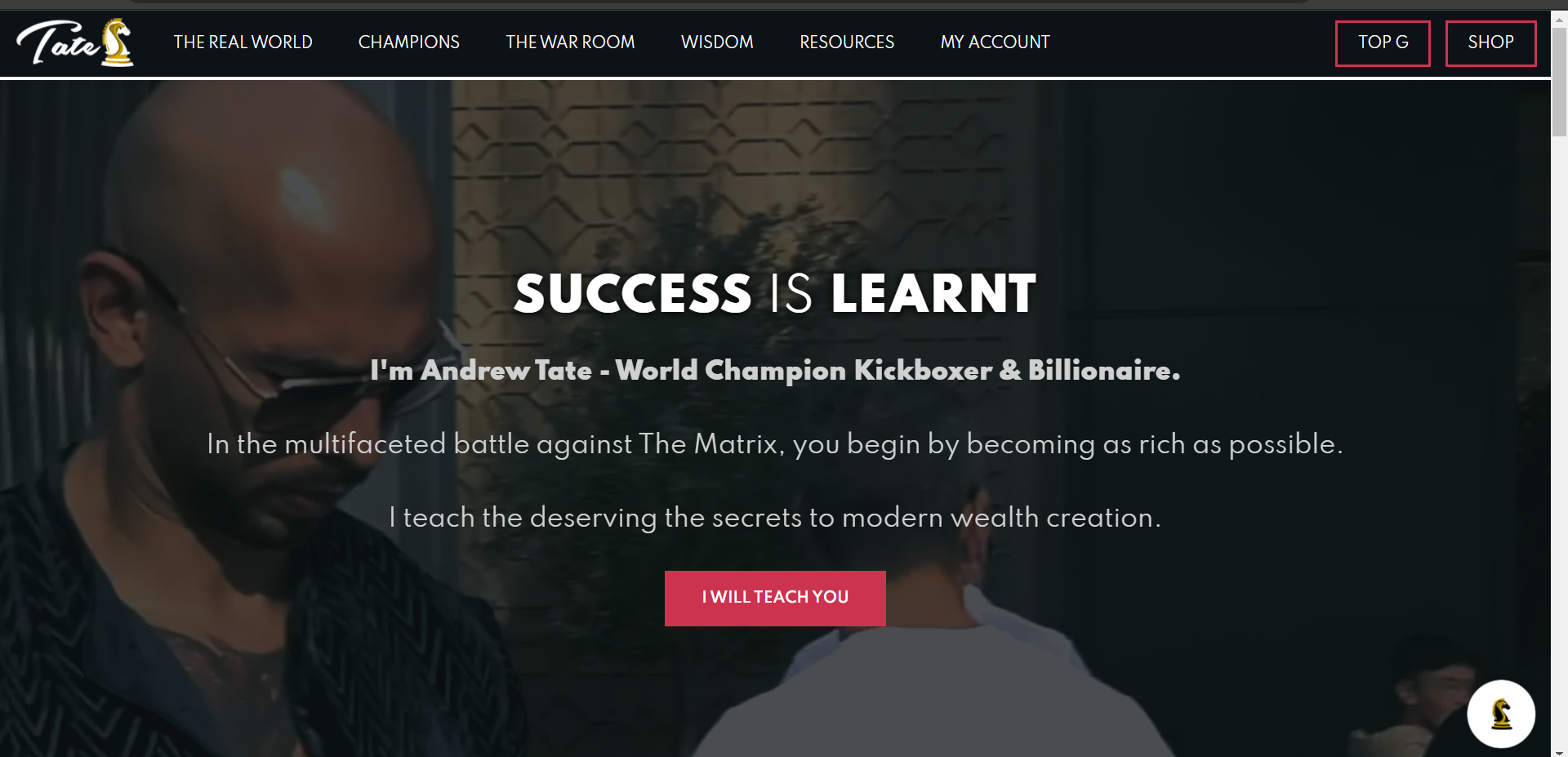Click the modern wealth creation sentence
The height and width of the screenshot is (757, 1568).
tap(775, 518)
